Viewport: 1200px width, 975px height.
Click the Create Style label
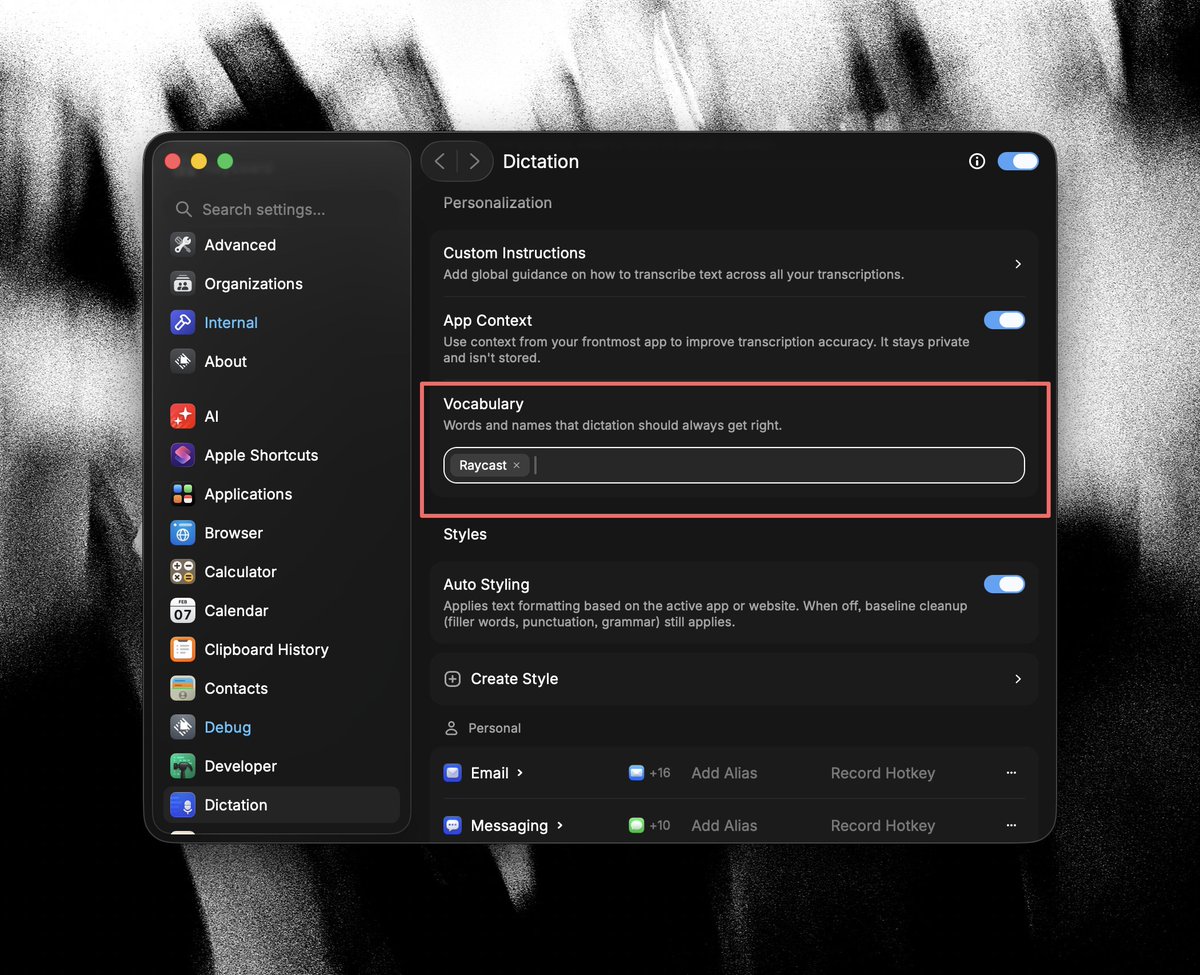[514, 679]
